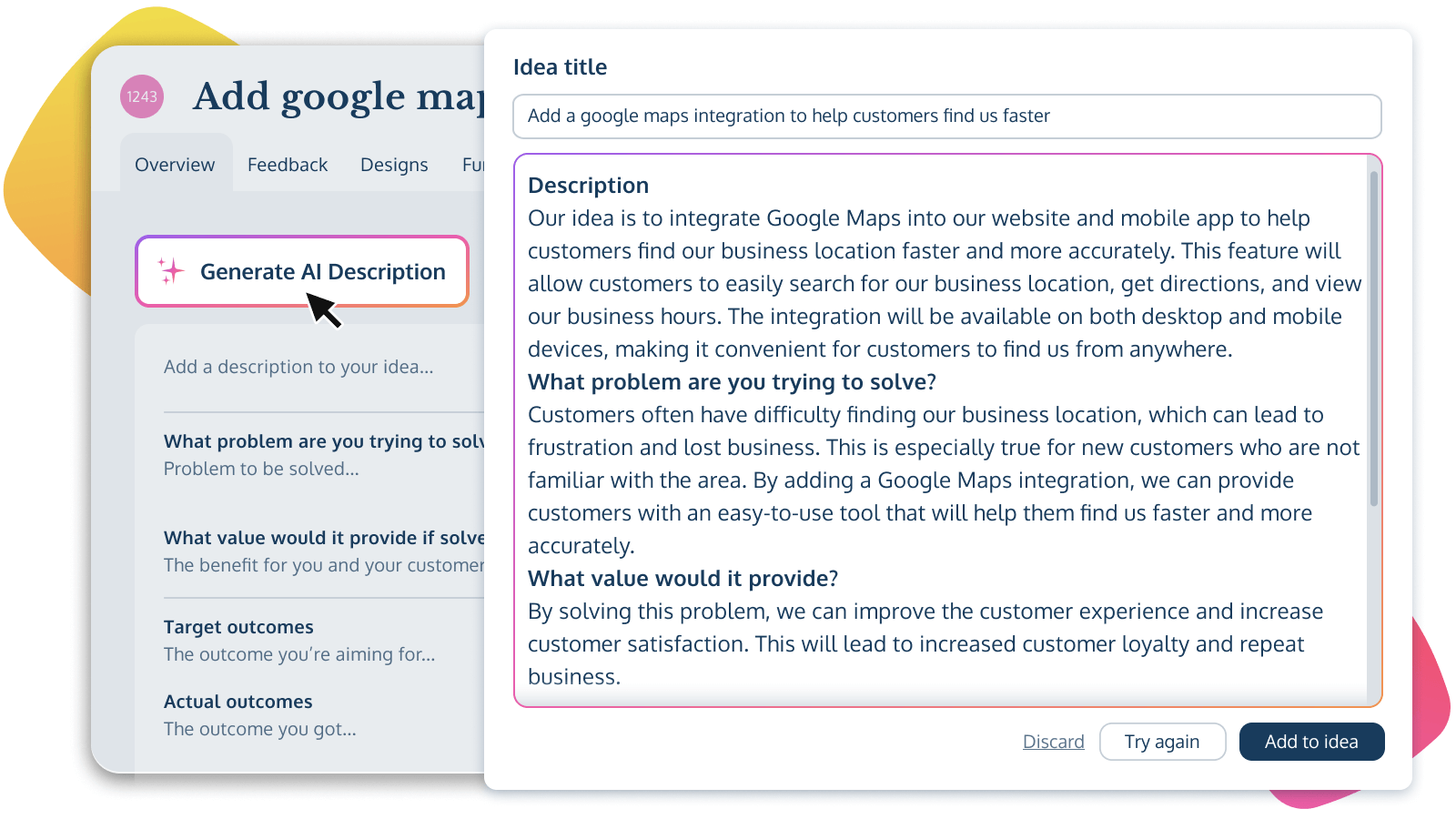Click the pink 1243 idea number badge

tap(142, 96)
